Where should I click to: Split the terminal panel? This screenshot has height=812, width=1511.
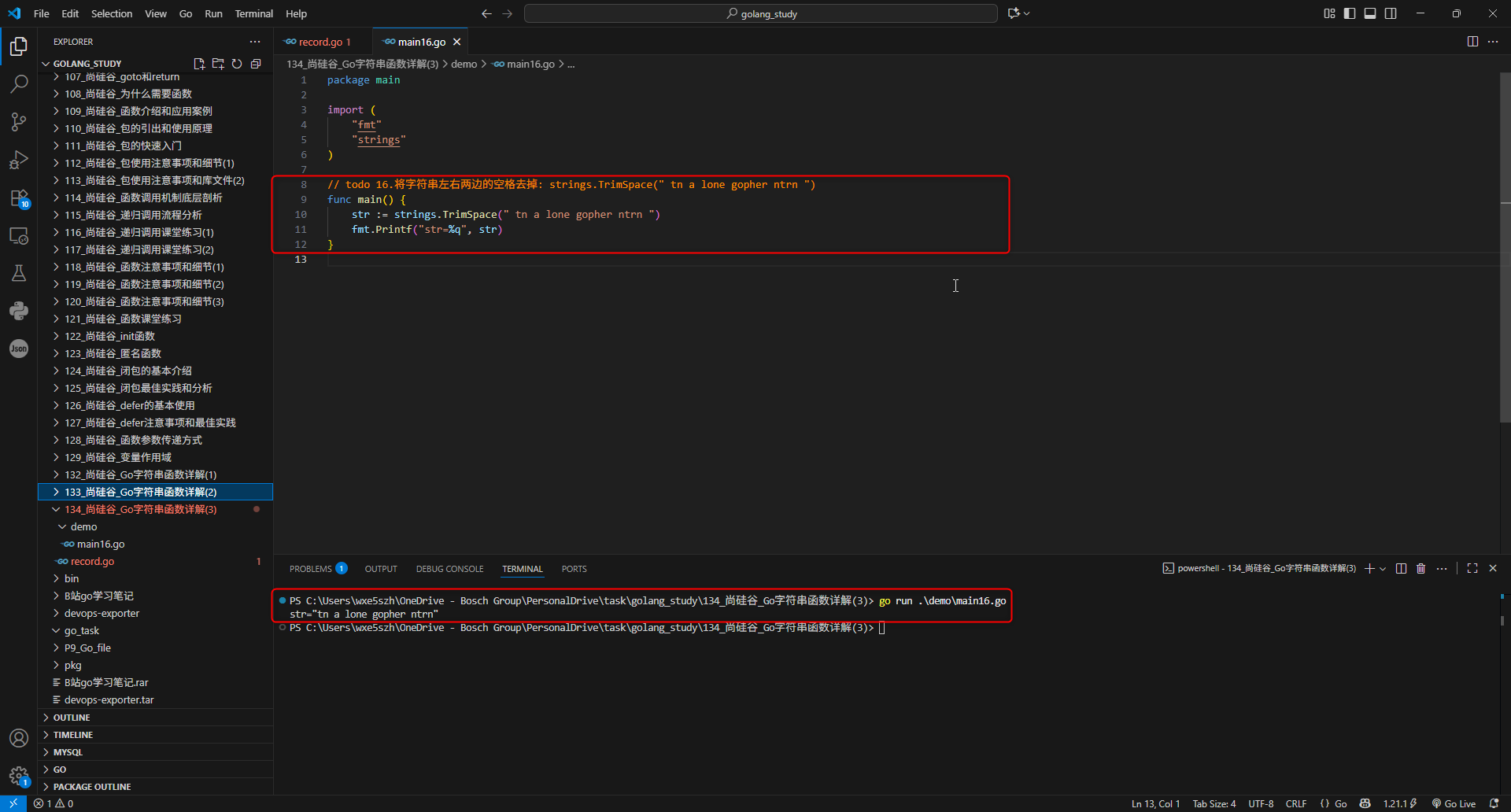point(1401,568)
